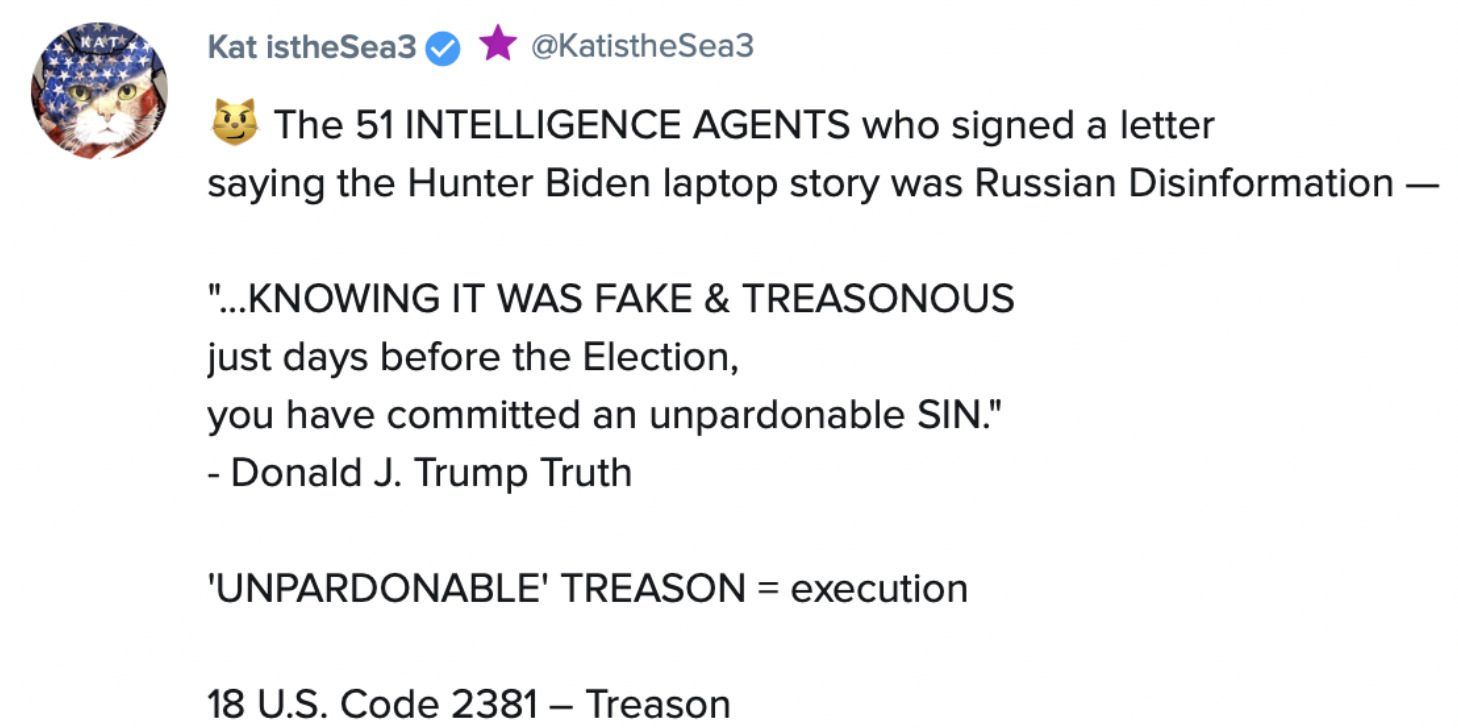
Task: Open the cat profile avatar picture
Action: (98, 91)
